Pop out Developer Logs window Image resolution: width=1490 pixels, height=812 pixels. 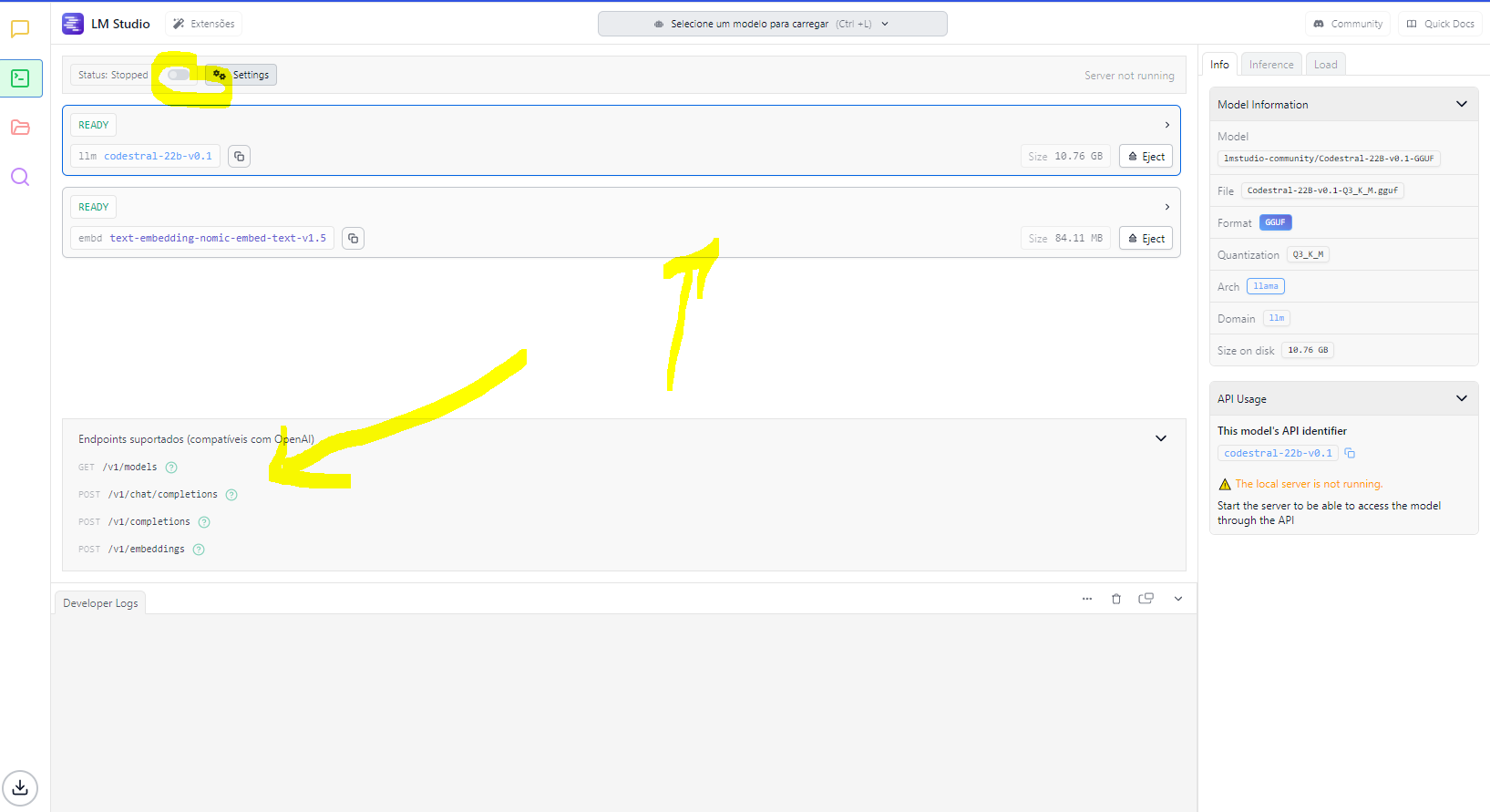pyautogui.click(x=1146, y=599)
